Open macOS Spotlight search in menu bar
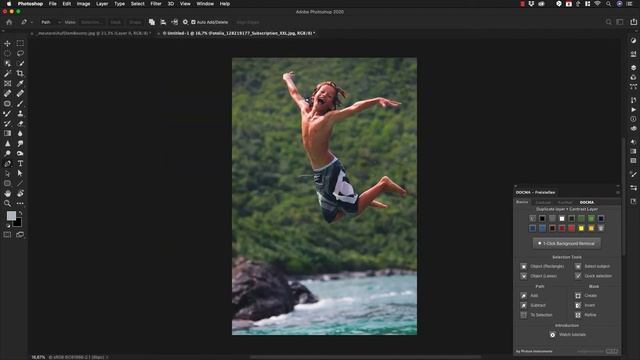The image size is (640, 360). point(608,4)
